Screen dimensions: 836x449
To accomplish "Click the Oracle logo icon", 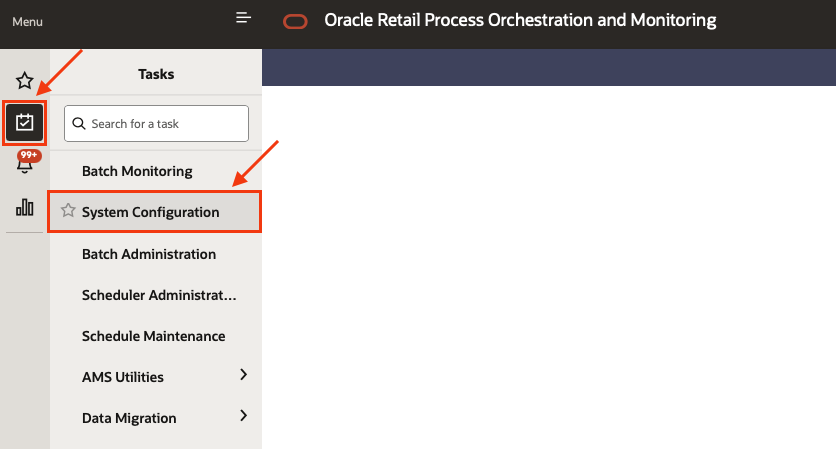I will 295,22.
